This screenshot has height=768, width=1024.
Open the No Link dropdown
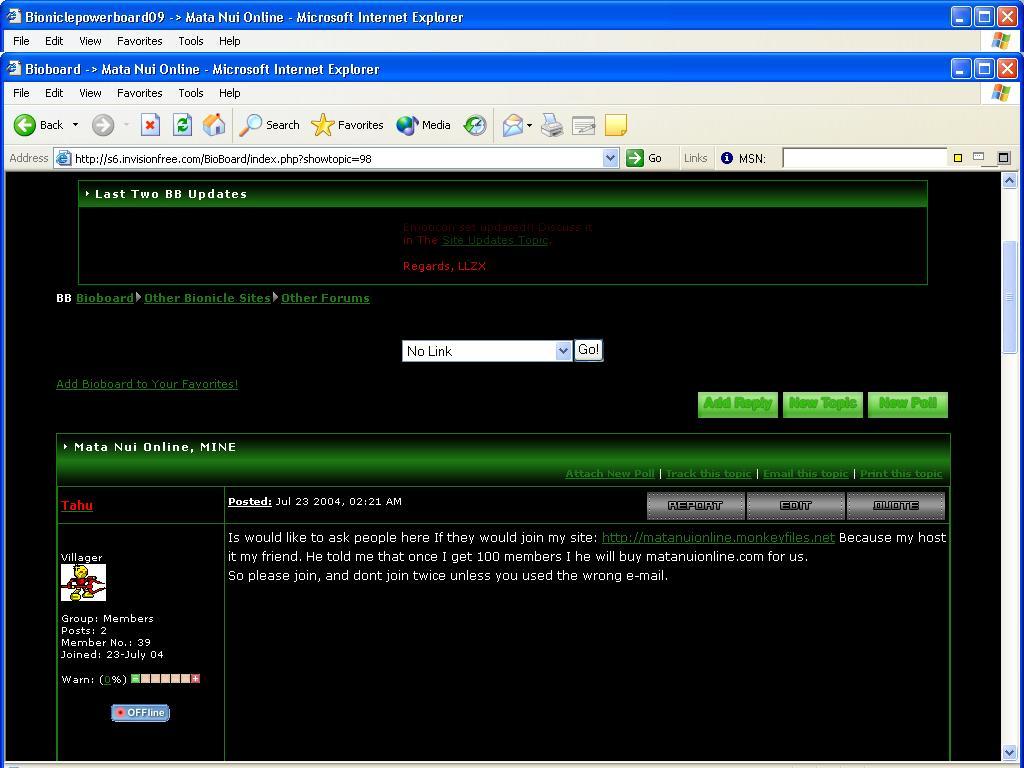(487, 351)
